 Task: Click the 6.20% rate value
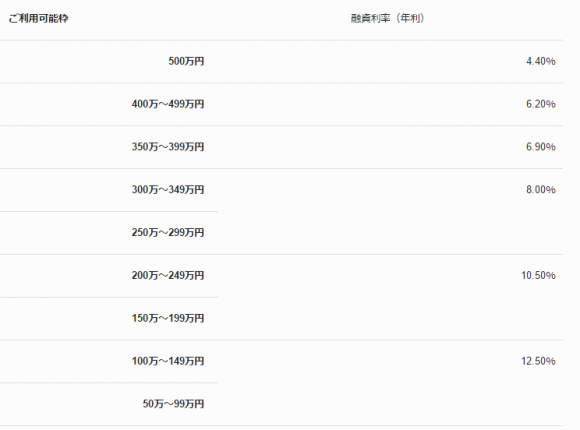point(541,104)
